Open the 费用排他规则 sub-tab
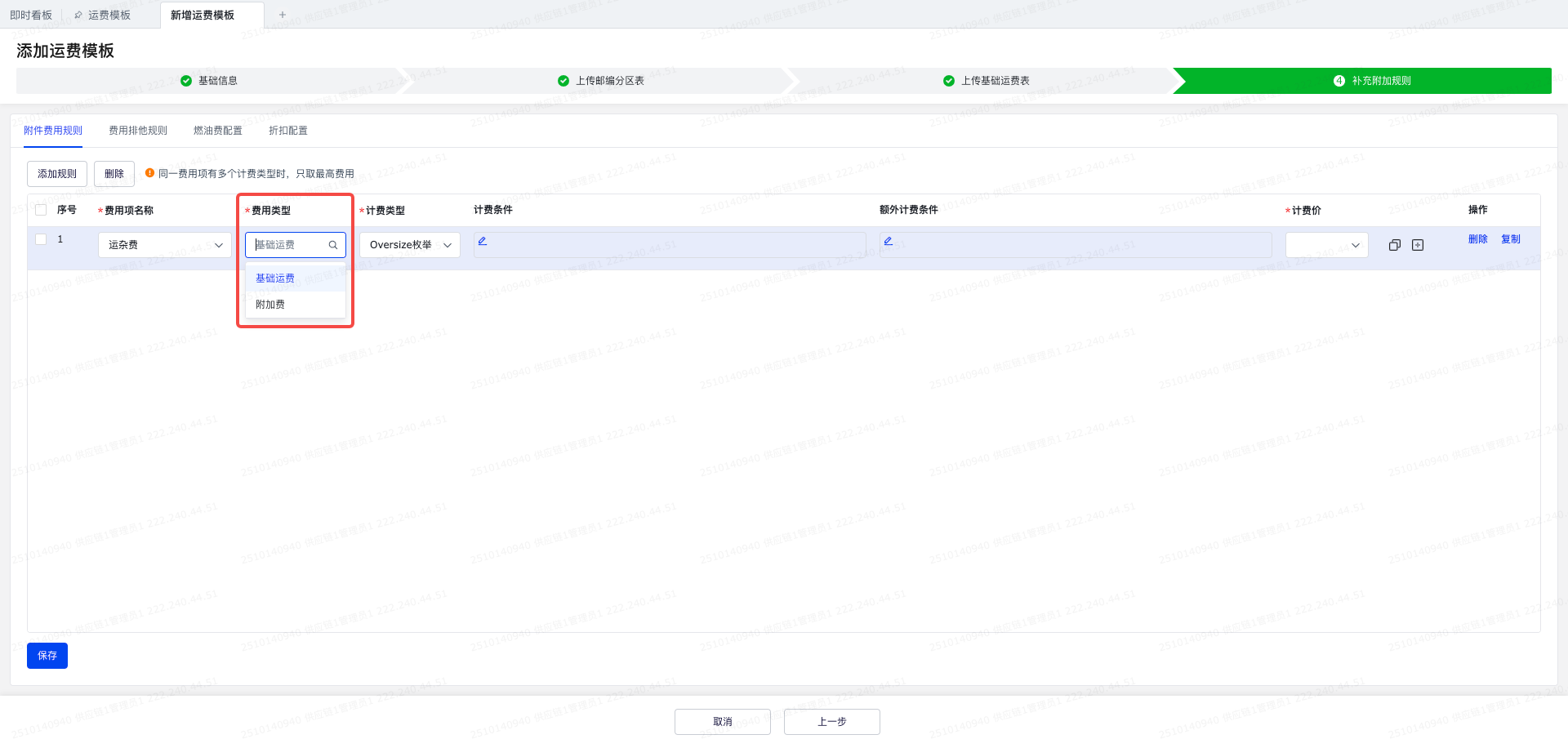 pos(138,131)
